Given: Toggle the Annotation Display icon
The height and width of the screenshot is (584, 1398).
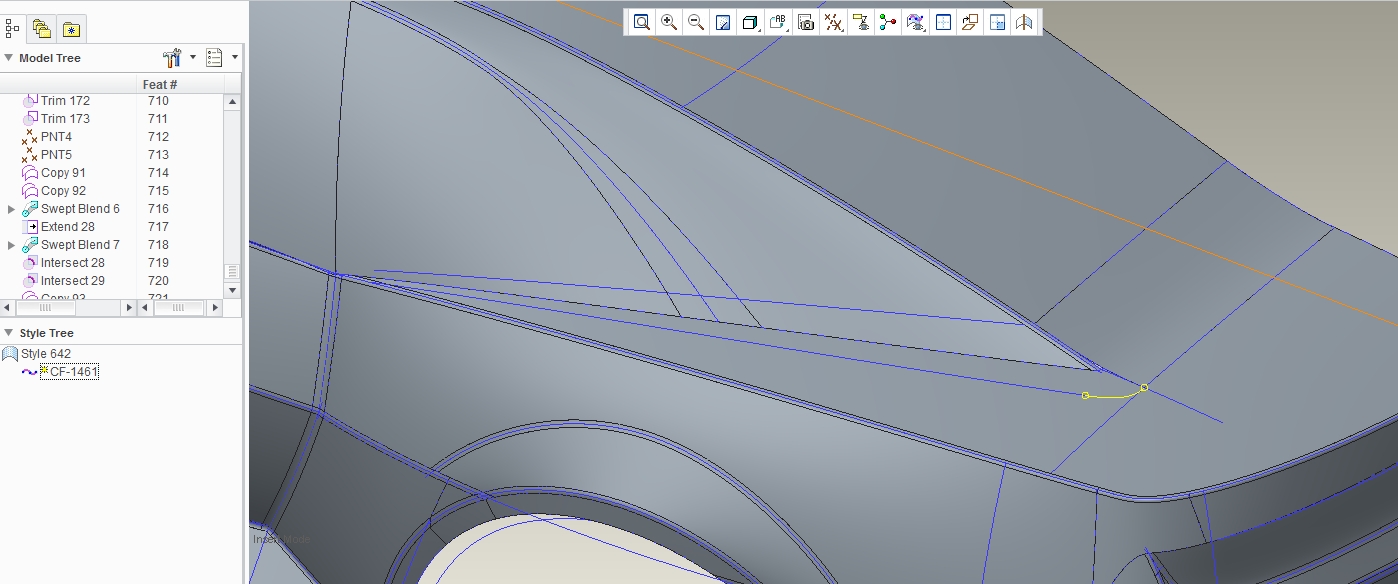Looking at the screenshot, I should (x=860, y=22).
